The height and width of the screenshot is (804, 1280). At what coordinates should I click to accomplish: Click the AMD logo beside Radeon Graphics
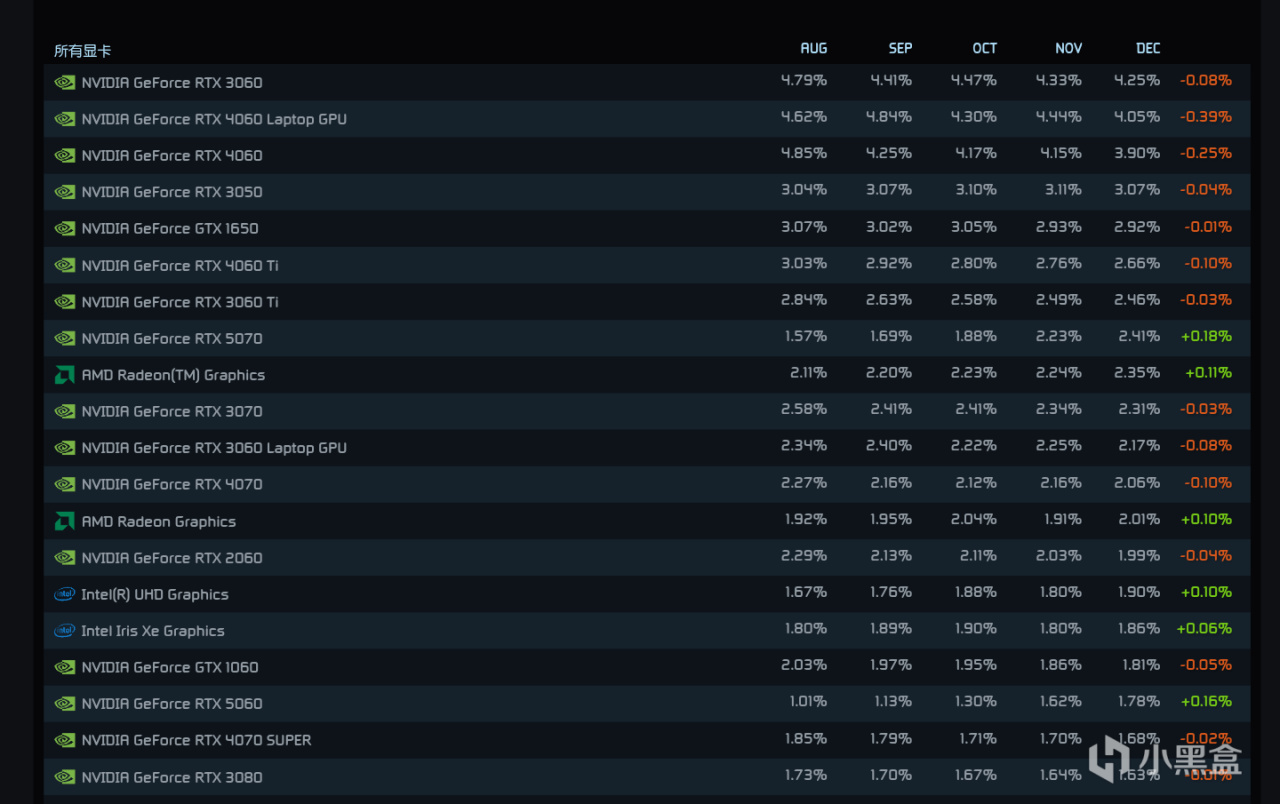(64, 521)
